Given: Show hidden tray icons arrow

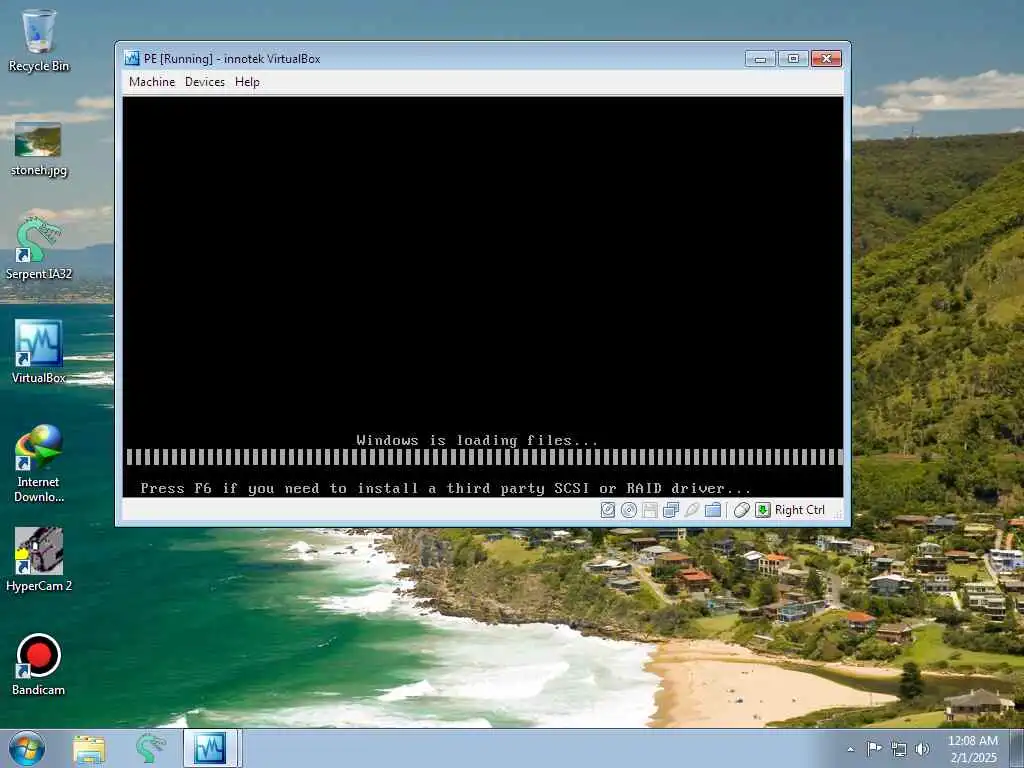Looking at the screenshot, I should 850,749.
